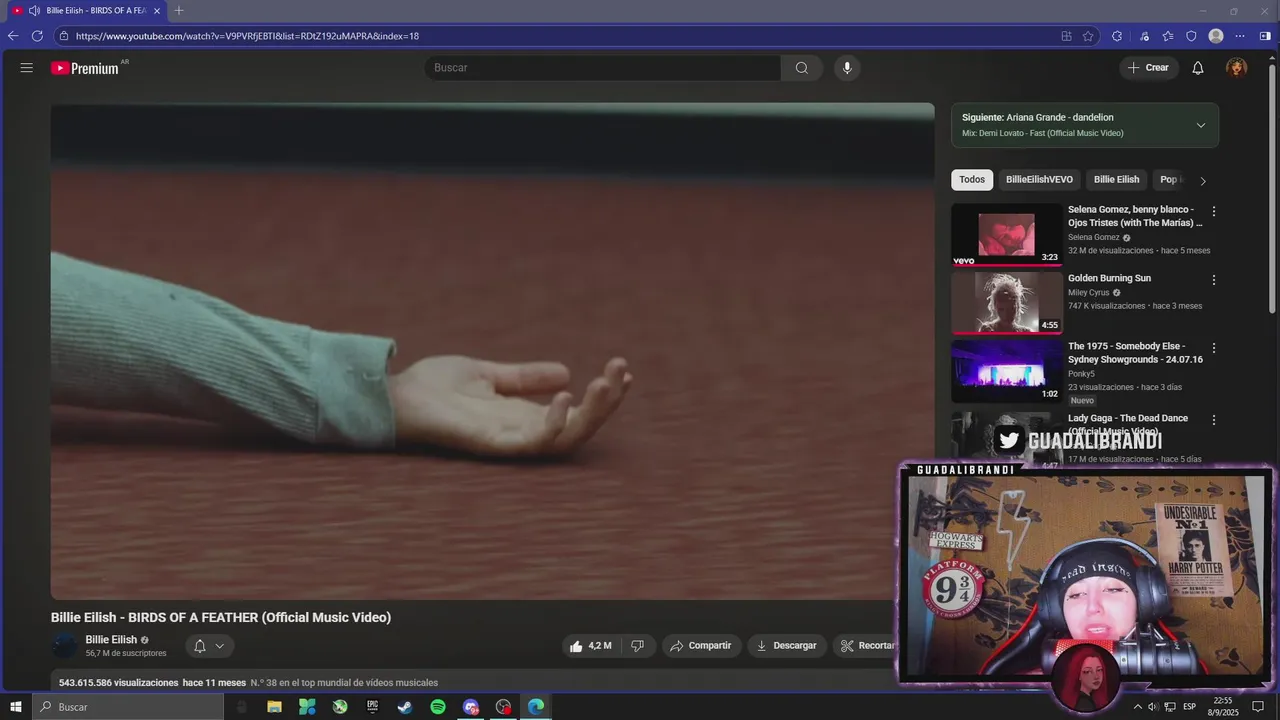Click the Compartir button
Viewport: 1280px width, 720px height.
coord(701,646)
